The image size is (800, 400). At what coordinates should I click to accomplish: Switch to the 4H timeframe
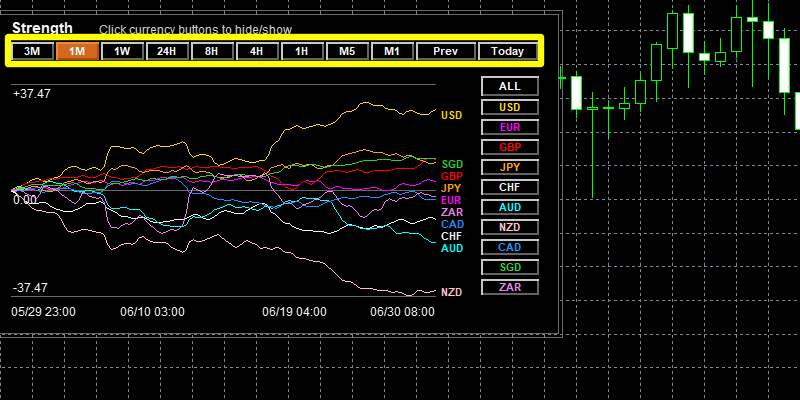(x=257, y=51)
